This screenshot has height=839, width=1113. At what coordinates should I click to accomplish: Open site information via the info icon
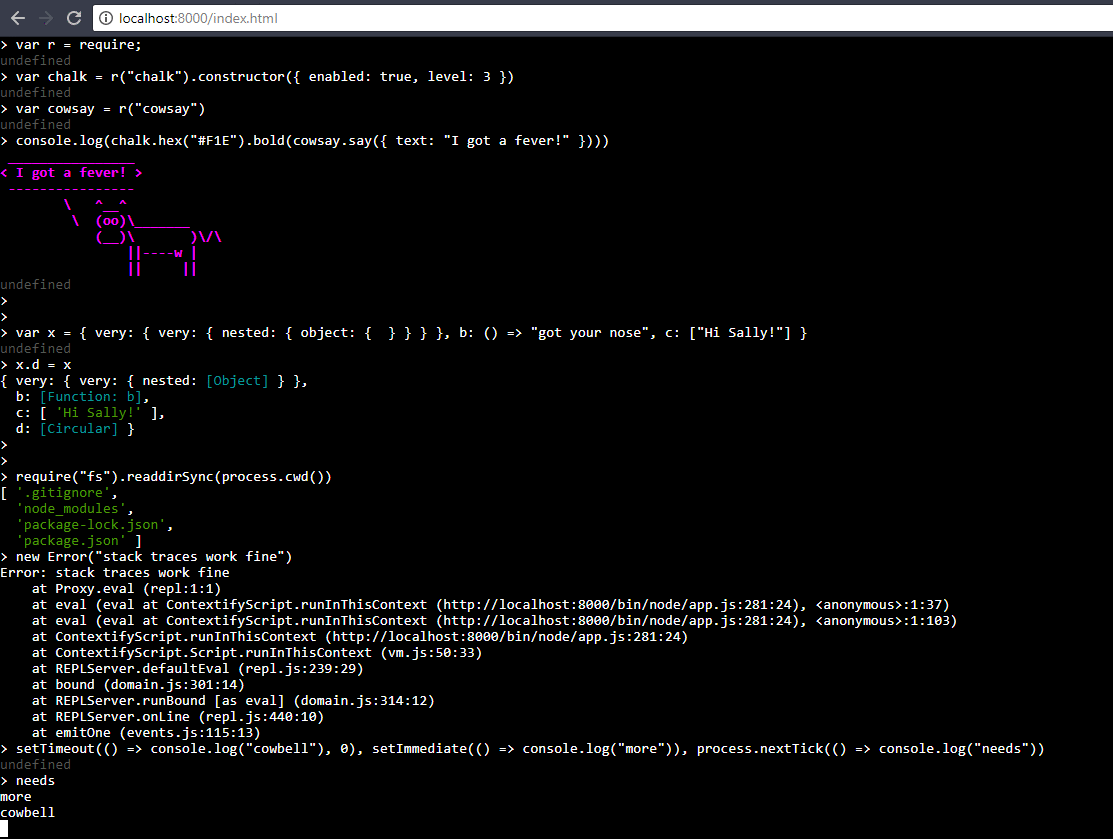pyautogui.click(x=104, y=17)
